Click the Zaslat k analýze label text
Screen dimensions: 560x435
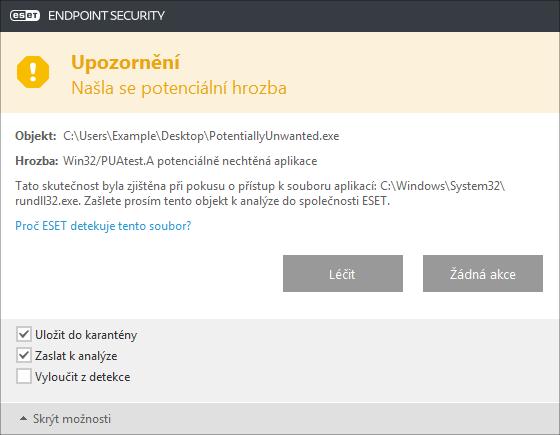coord(76,356)
